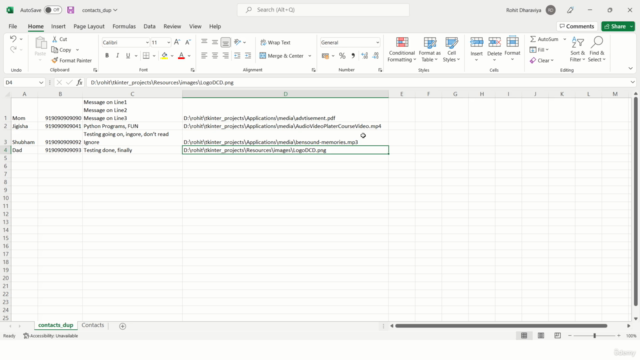Add a new sheet with plus button
Screen dimensions: 640x360
pyautogui.click(x=122, y=326)
